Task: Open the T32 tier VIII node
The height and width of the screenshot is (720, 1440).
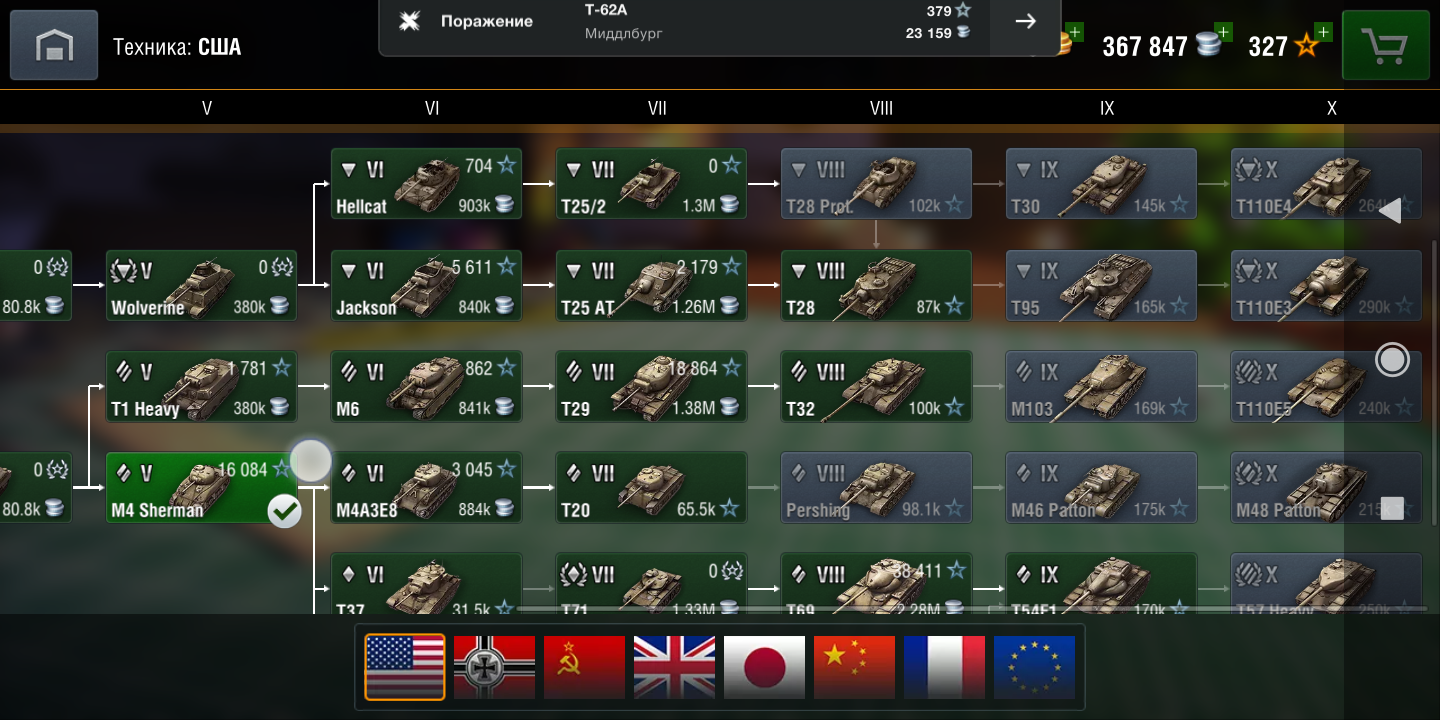Action: (x=876, y=386)
